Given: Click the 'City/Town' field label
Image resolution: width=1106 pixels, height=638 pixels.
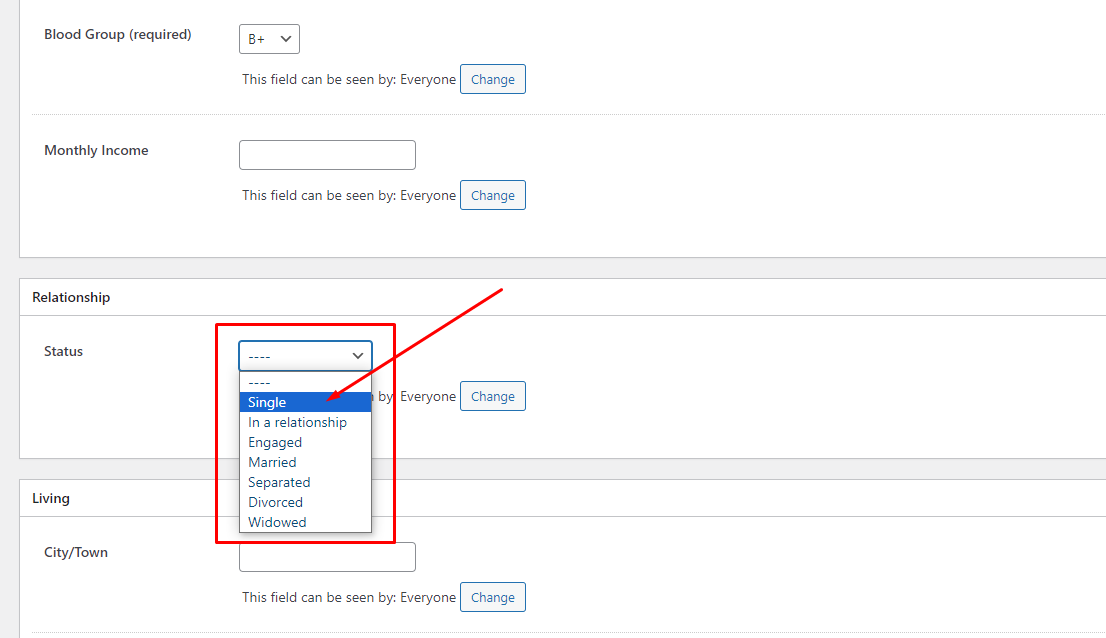Looking at the screenshot, I should (76, 552).
